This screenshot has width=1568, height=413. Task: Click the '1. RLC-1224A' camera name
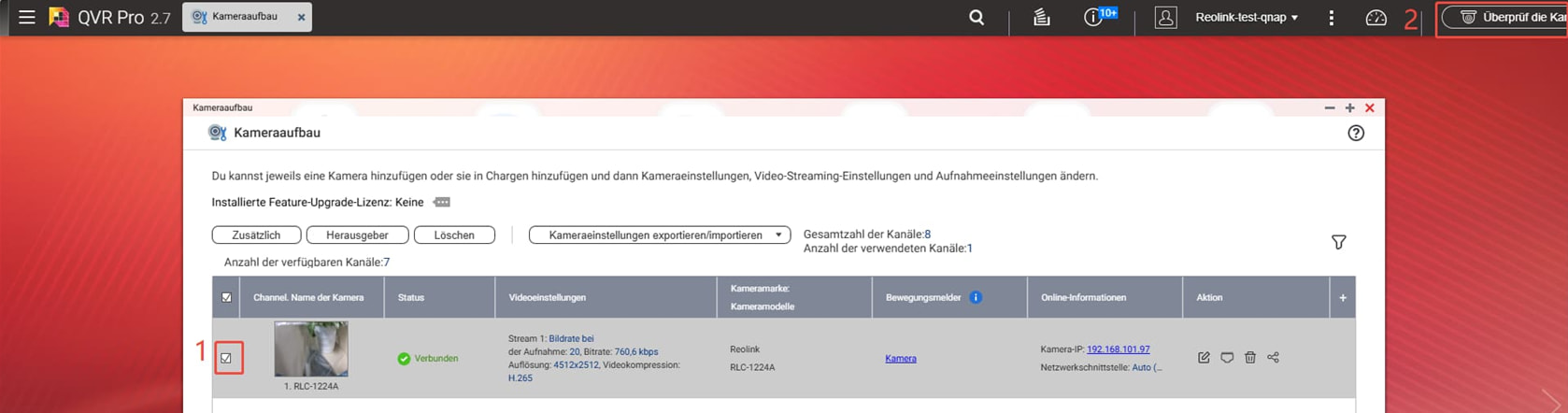pos(311,386)
